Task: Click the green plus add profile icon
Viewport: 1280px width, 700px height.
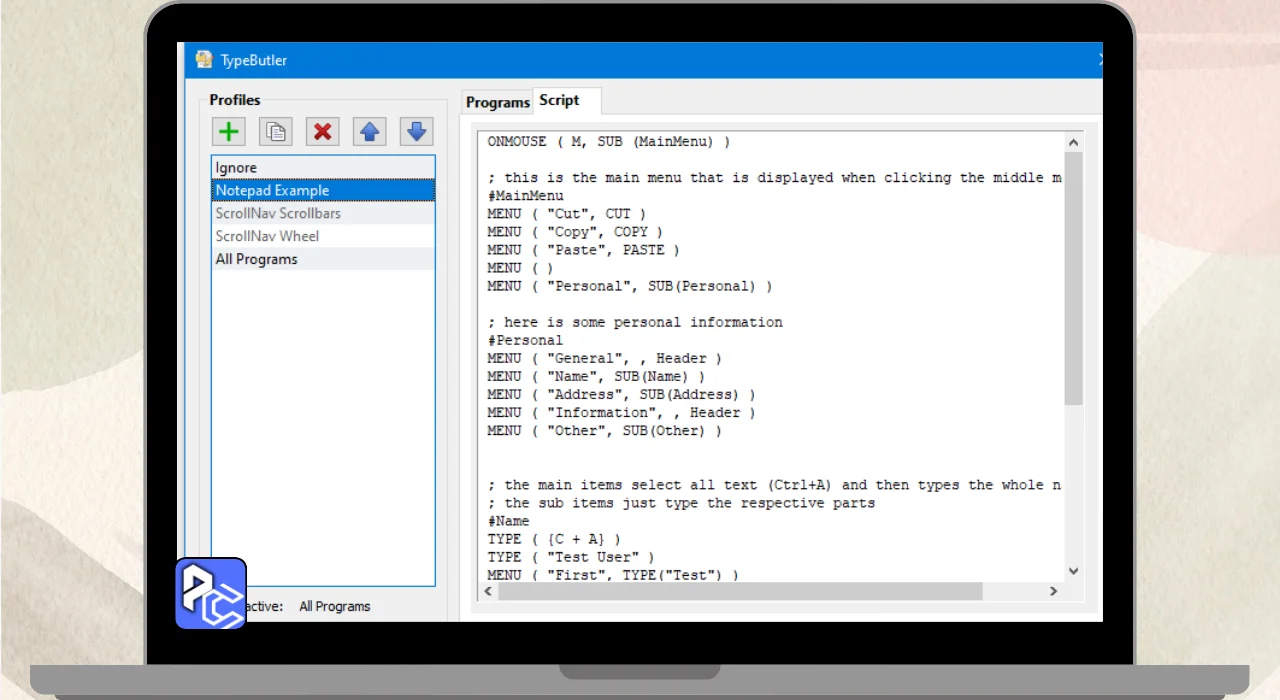Action: pyautogui.click(x=229, y=131)
